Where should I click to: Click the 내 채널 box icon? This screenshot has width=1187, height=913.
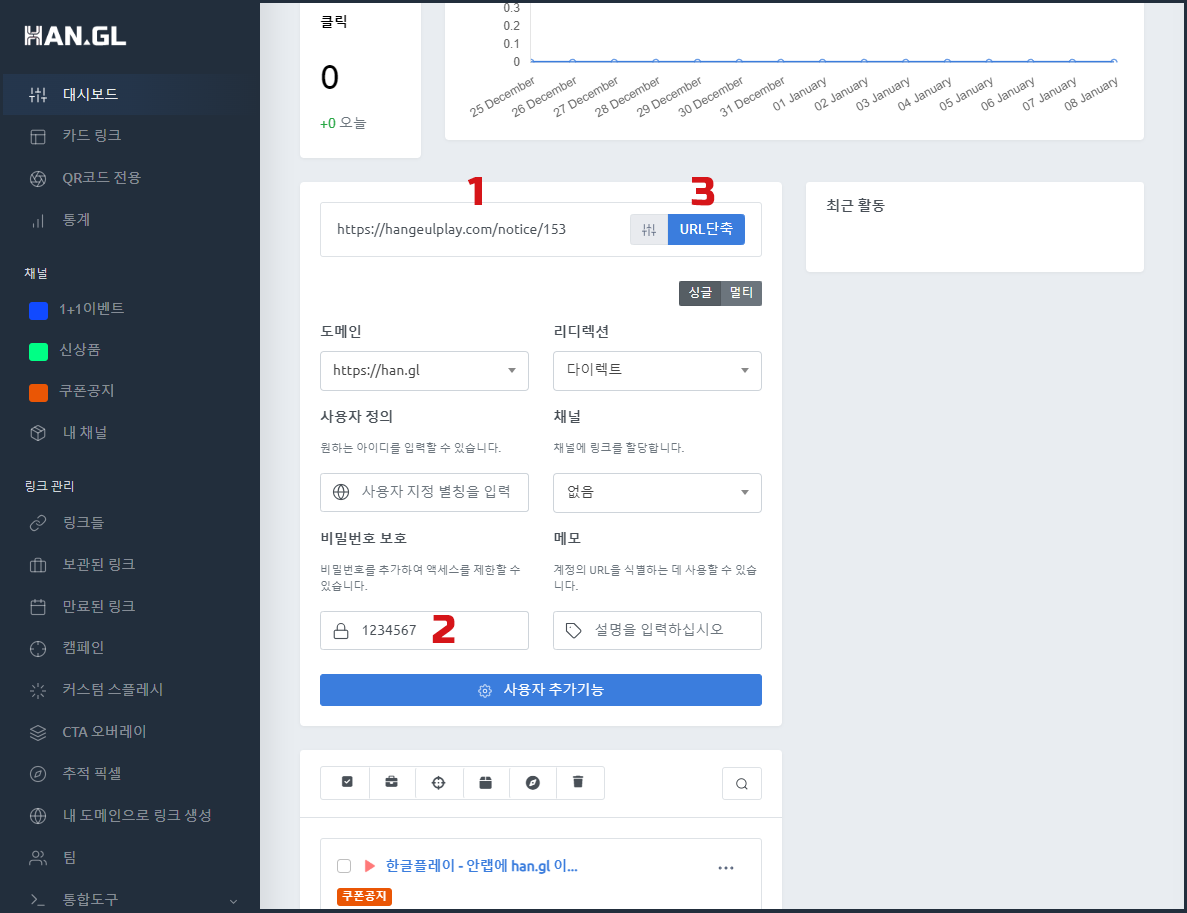point(38,433)
